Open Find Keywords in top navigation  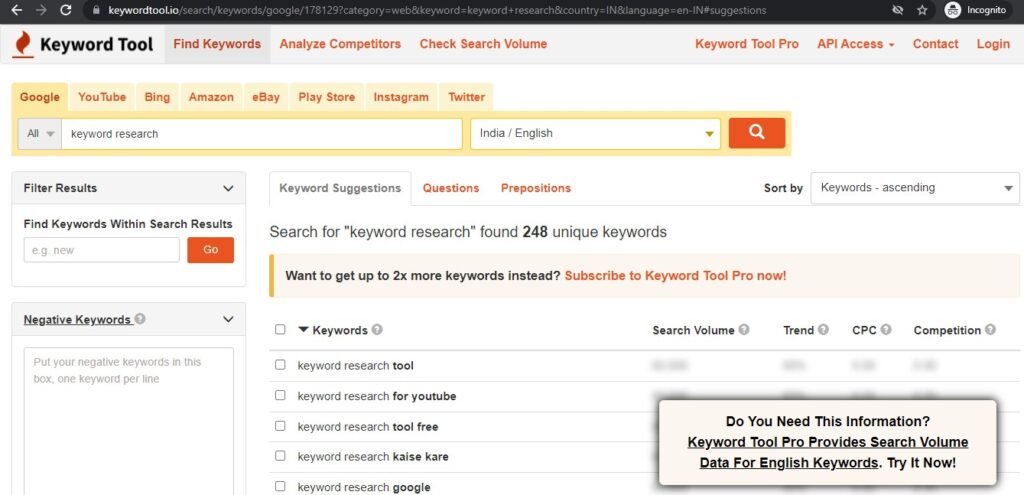pyautogui.click(x=217, y=44)
